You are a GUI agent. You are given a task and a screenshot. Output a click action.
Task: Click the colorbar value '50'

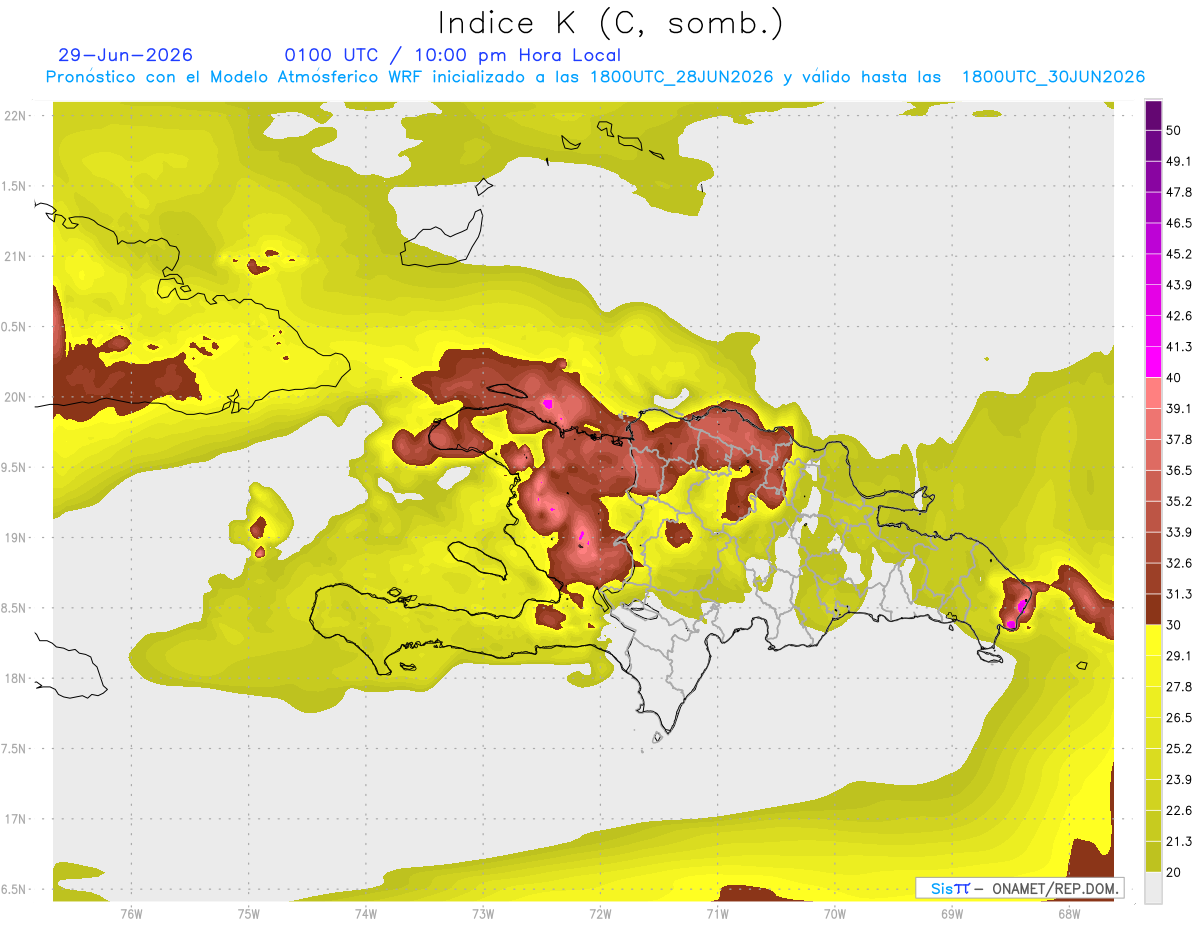point(1176,131)
